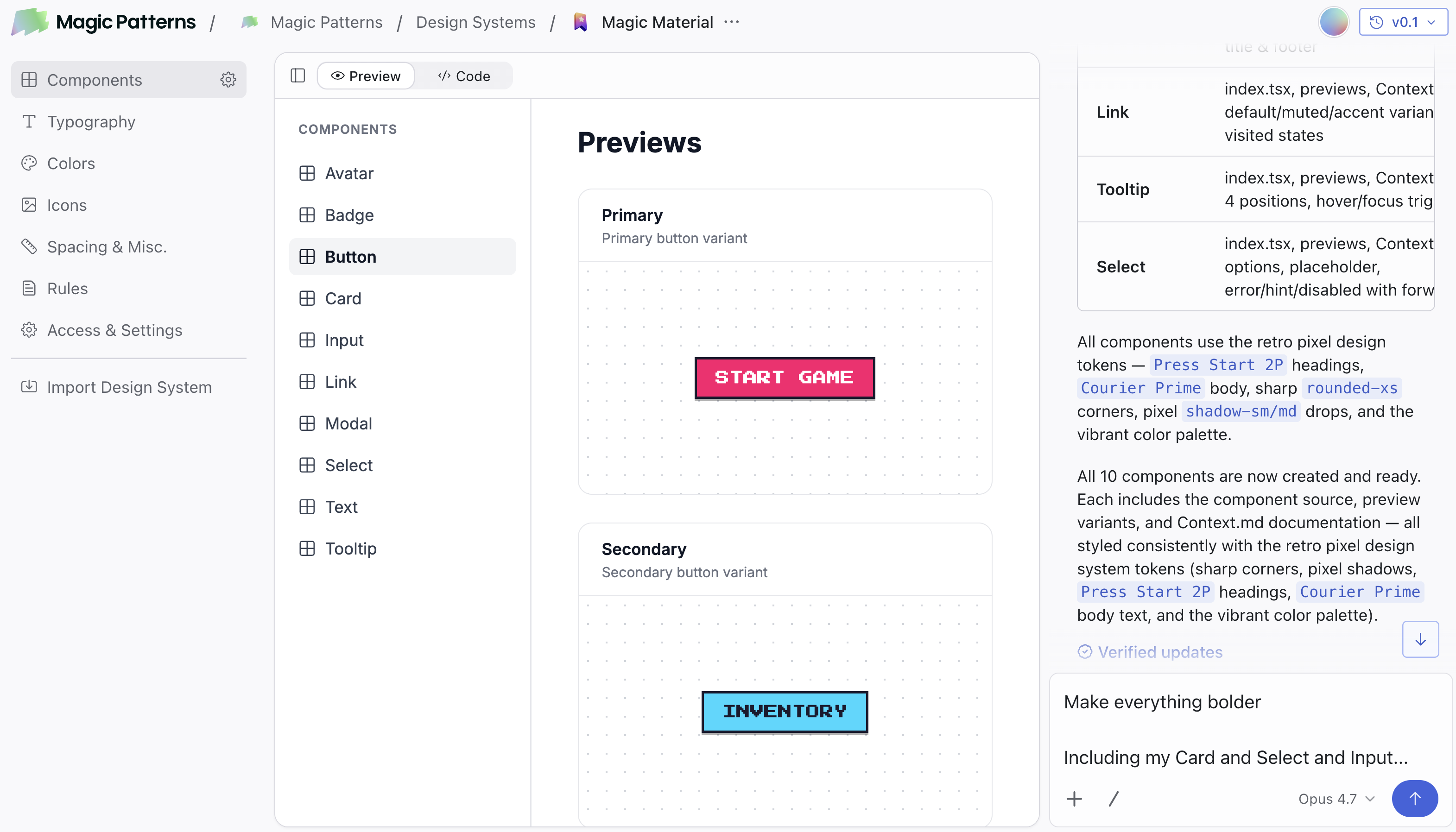Open the Colors section
Screen dimensions: 1456x832
71,163
